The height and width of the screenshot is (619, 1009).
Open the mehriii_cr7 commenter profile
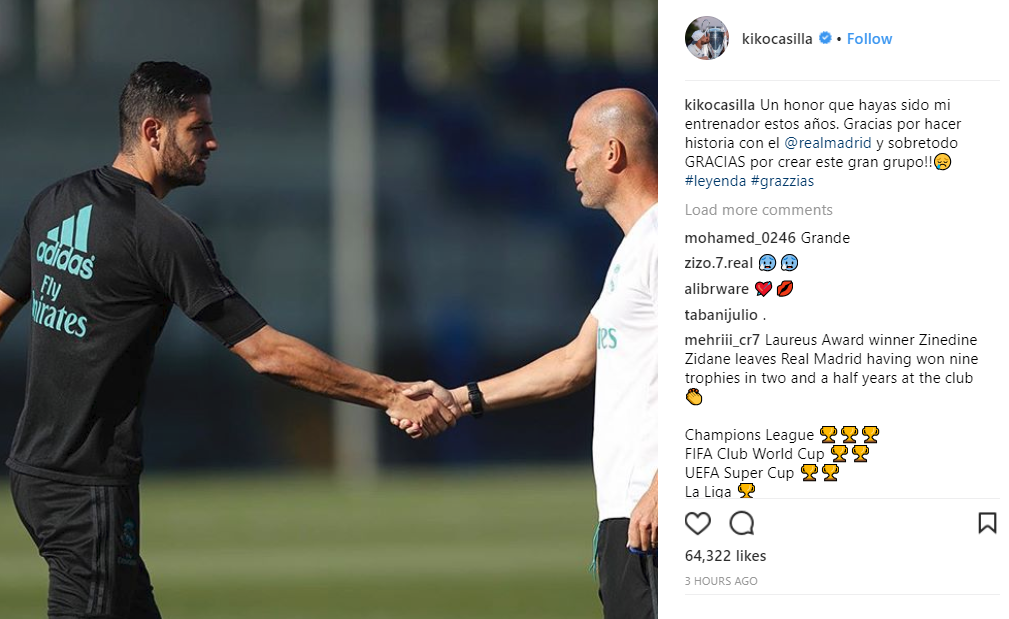tap(722, 340)
